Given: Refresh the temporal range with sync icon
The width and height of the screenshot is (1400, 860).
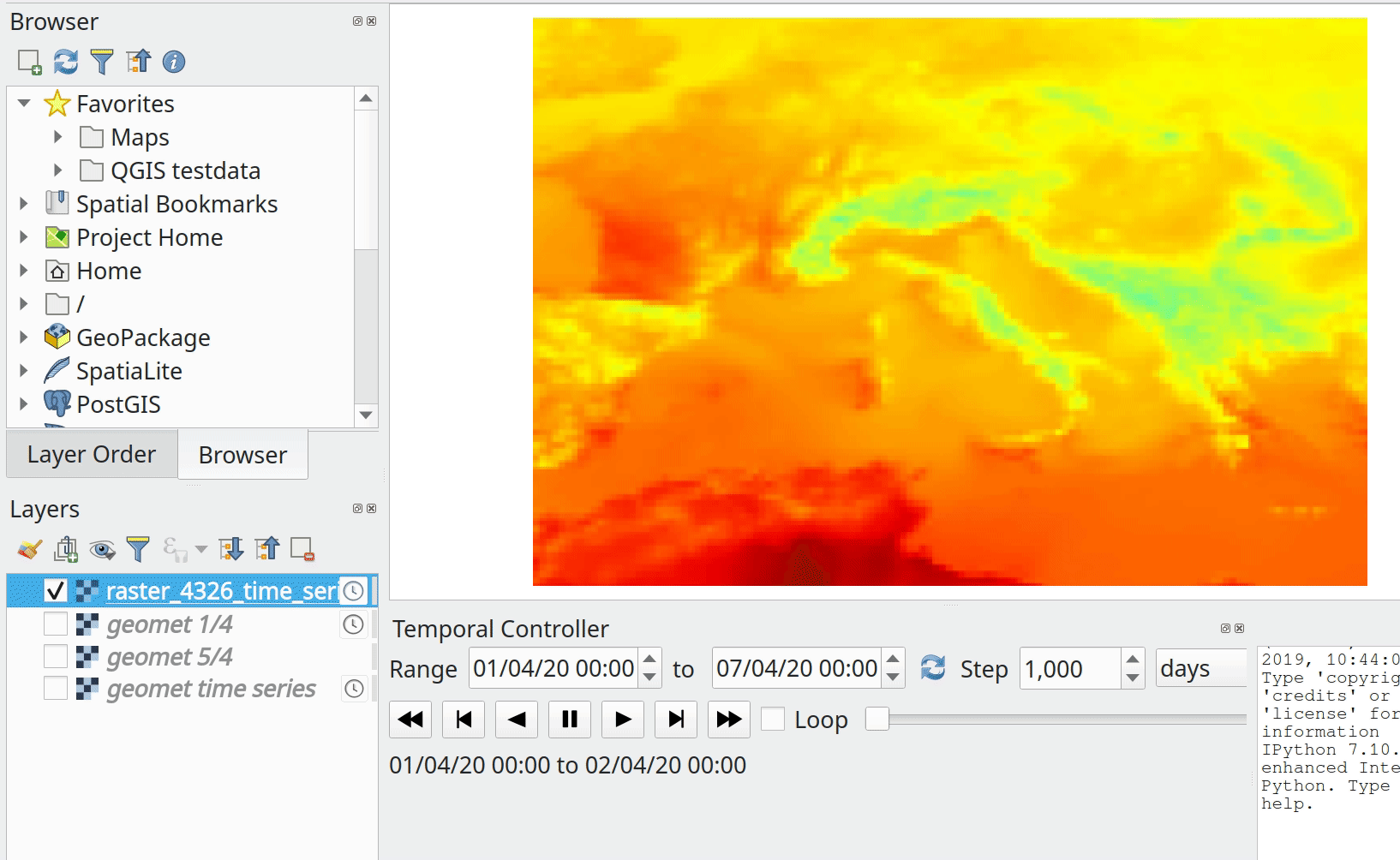Looking at the screenshot, I should coord(932,668).
